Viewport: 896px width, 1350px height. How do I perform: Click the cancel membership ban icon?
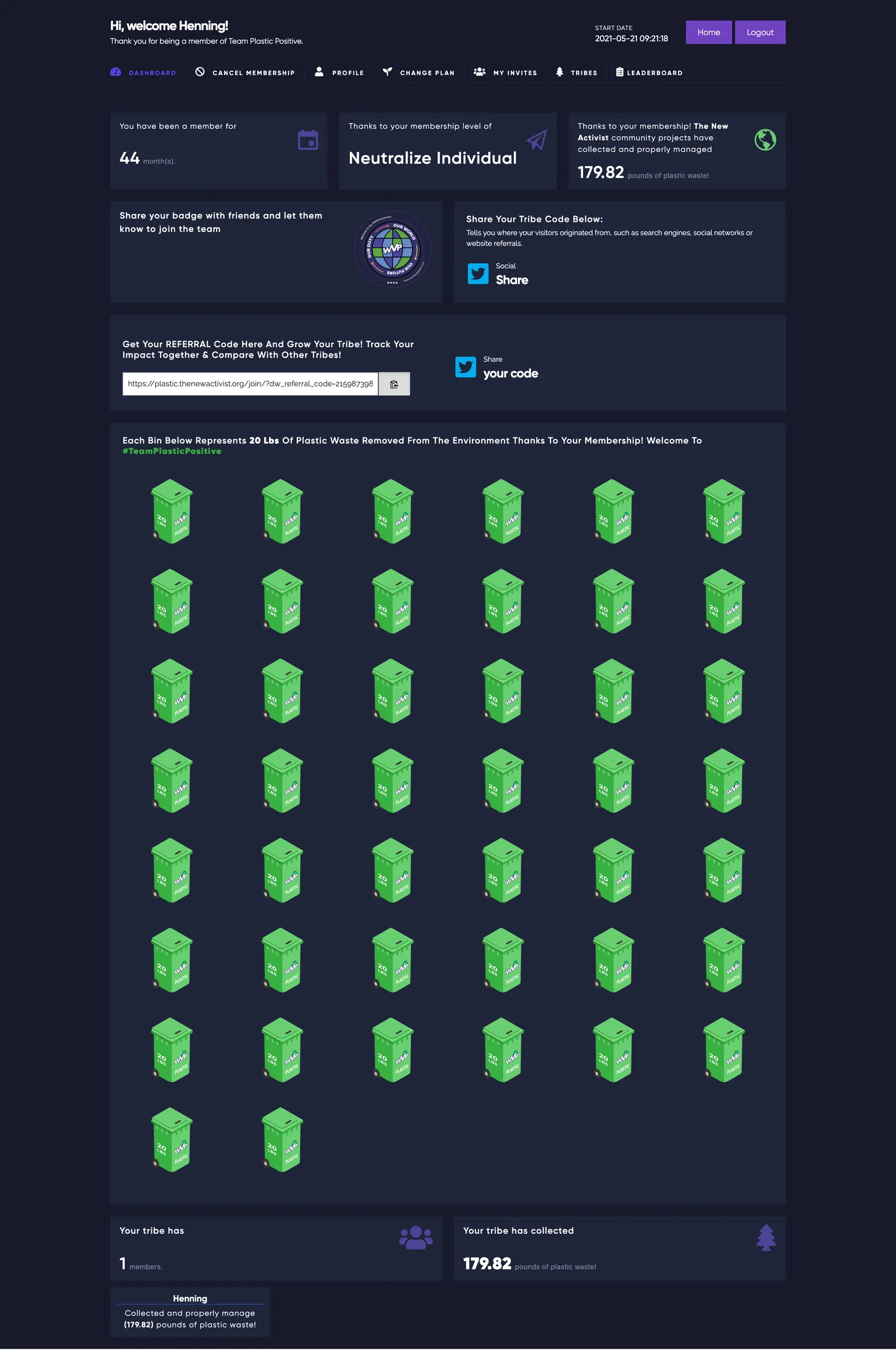click(200, 72)
